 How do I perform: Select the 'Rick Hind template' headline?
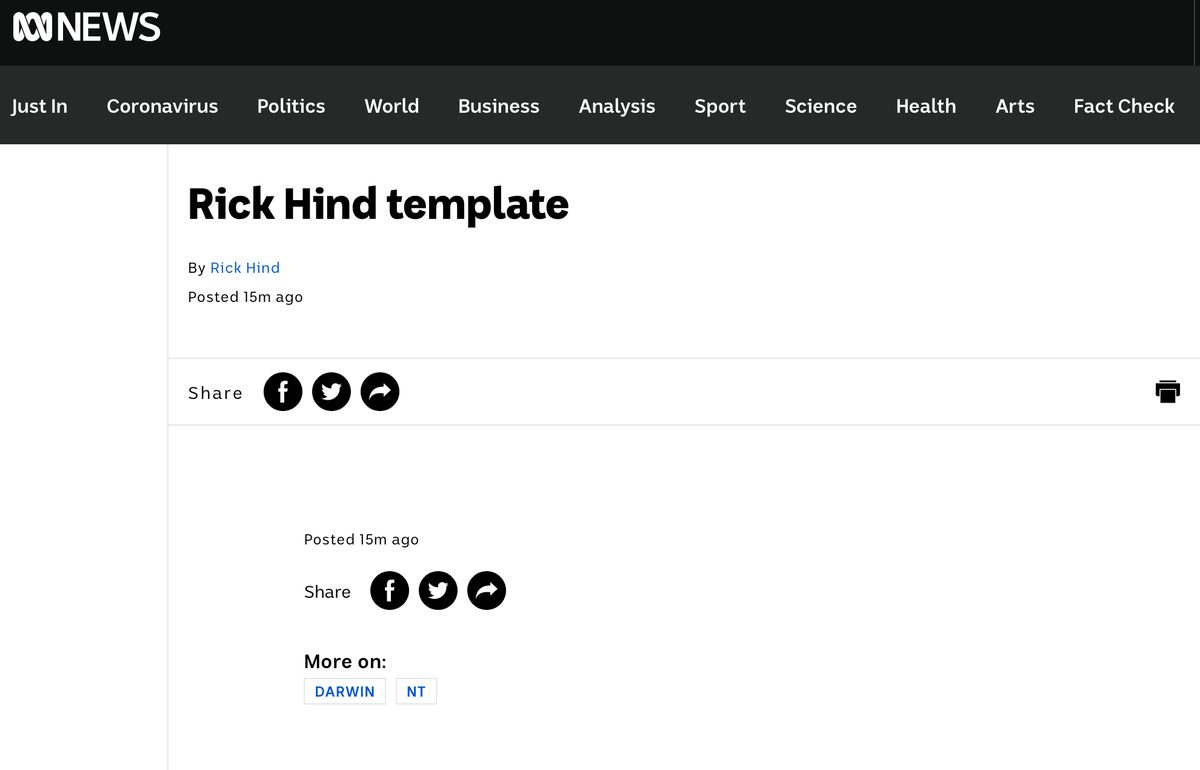(378, 204)
